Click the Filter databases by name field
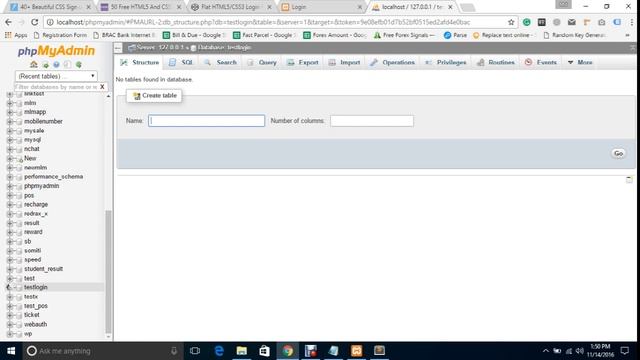This screenshot has width=640, height=360. pos(56,87)
